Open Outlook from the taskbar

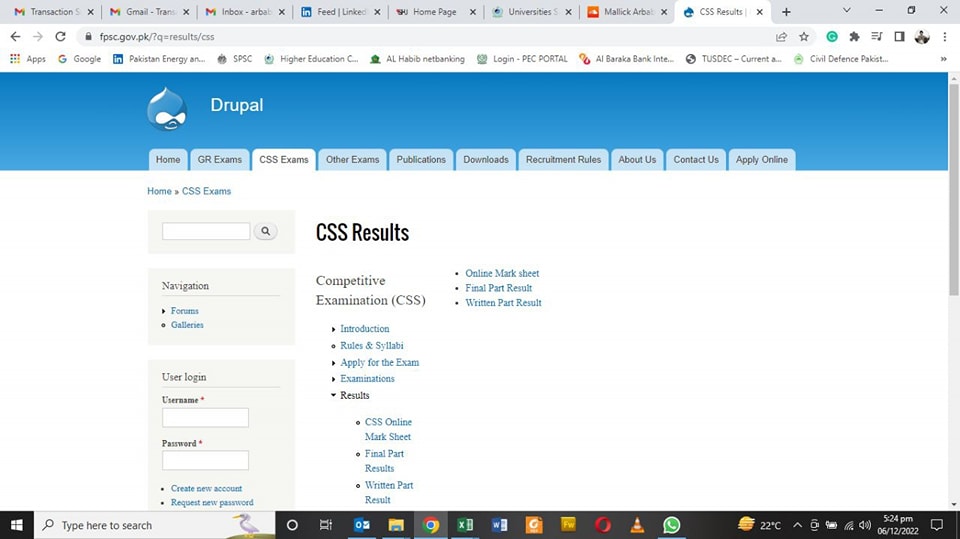[x=362, y=525]
